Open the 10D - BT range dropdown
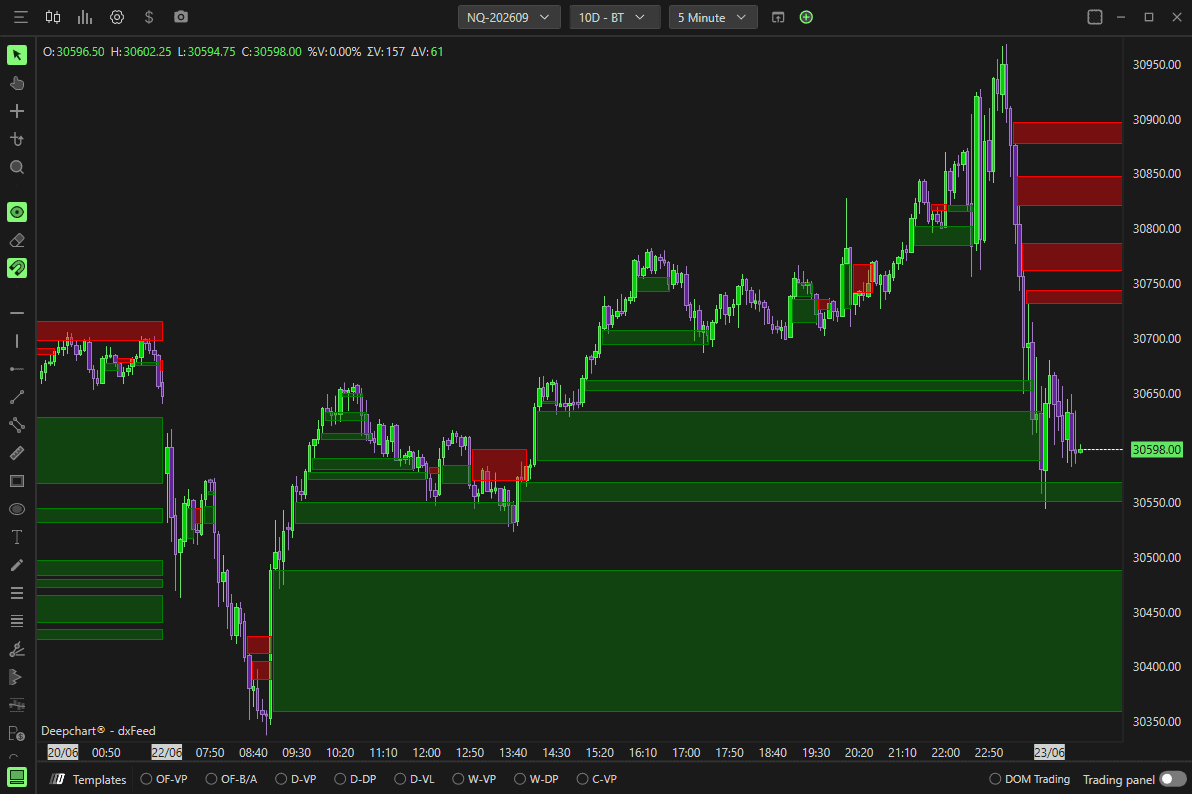1192x794 pixels. [614, 17]
